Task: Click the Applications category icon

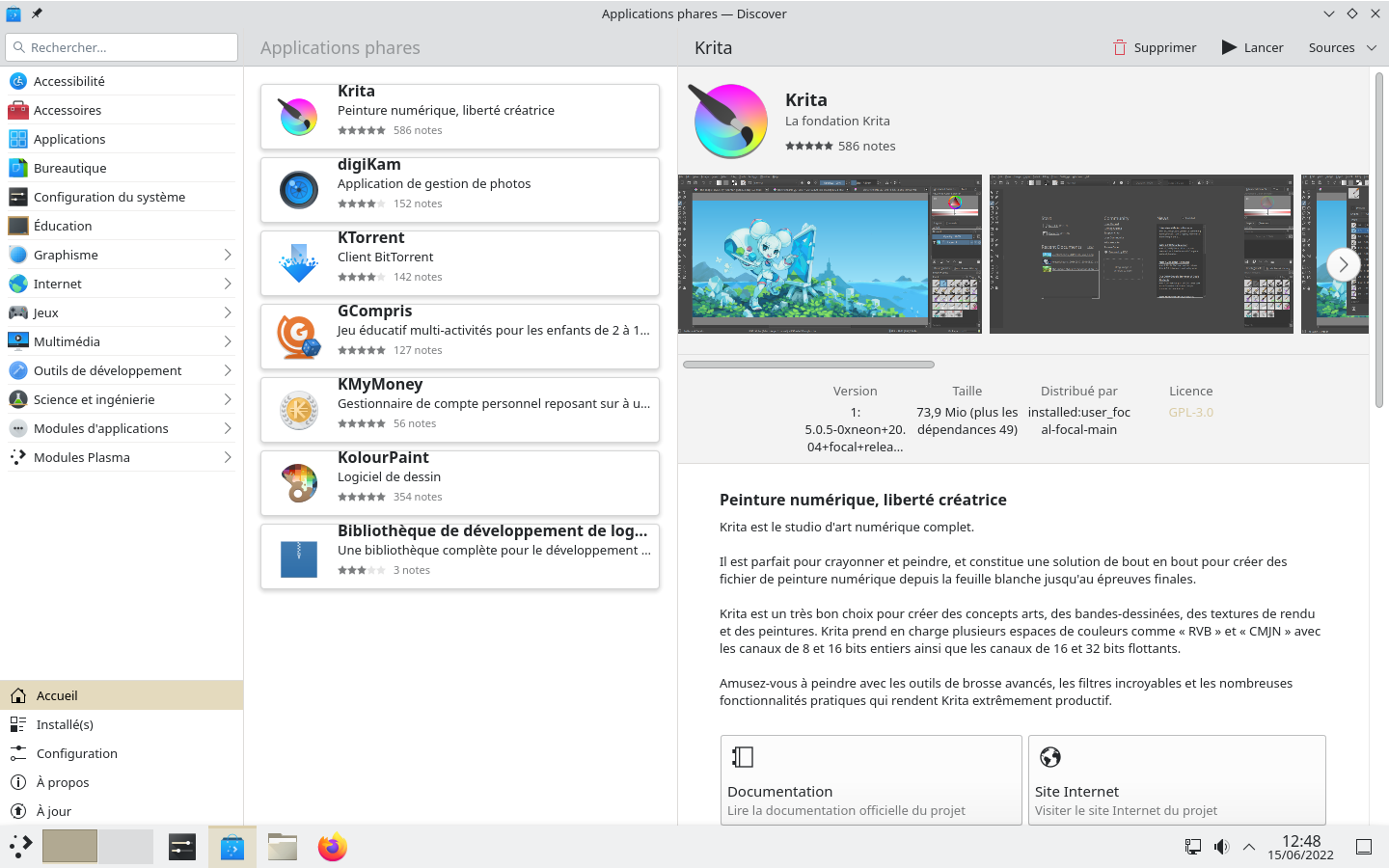Action: 17,139
